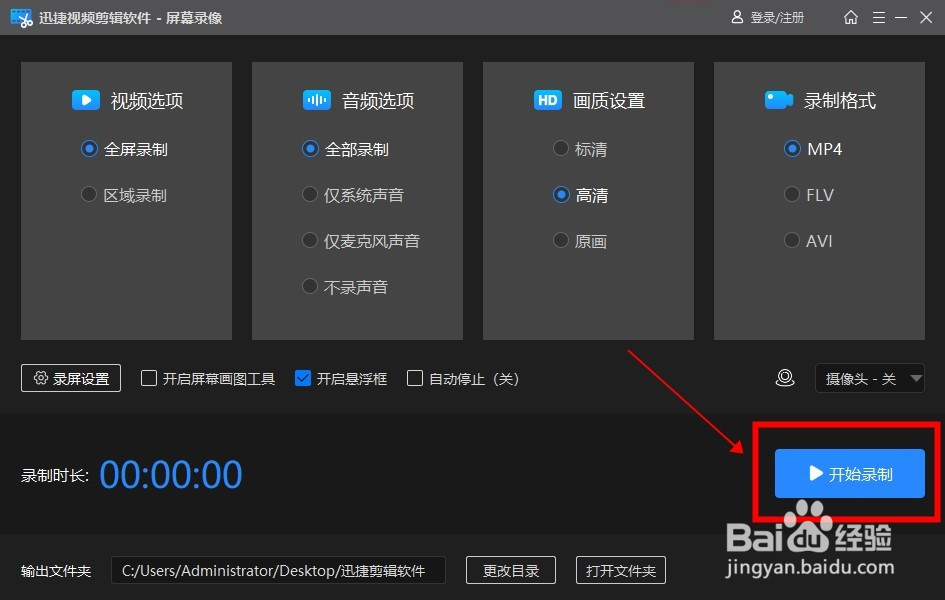Click the webcam icon near 摄像头
Viewport: 945px width, 600px height.
(785, 378)
